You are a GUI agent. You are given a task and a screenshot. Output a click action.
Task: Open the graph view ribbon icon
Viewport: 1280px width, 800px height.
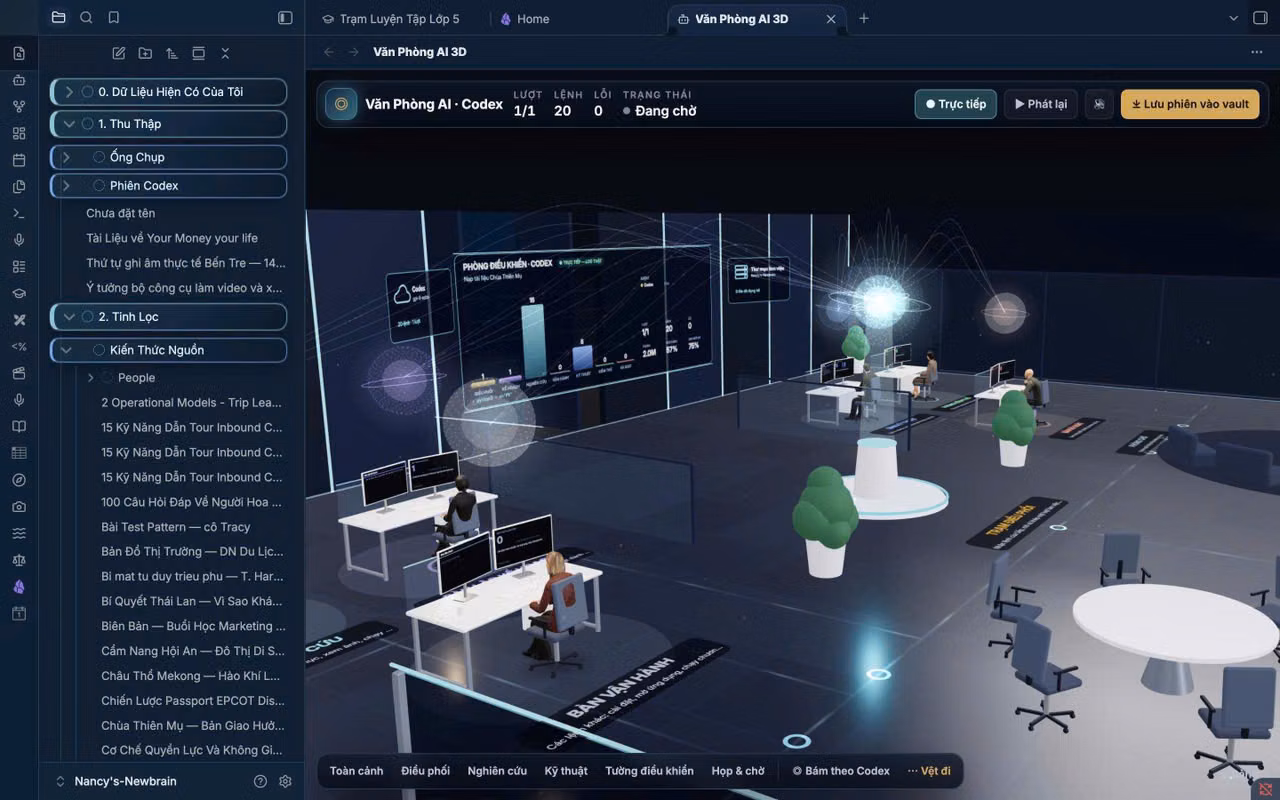(x=19, y=106)
